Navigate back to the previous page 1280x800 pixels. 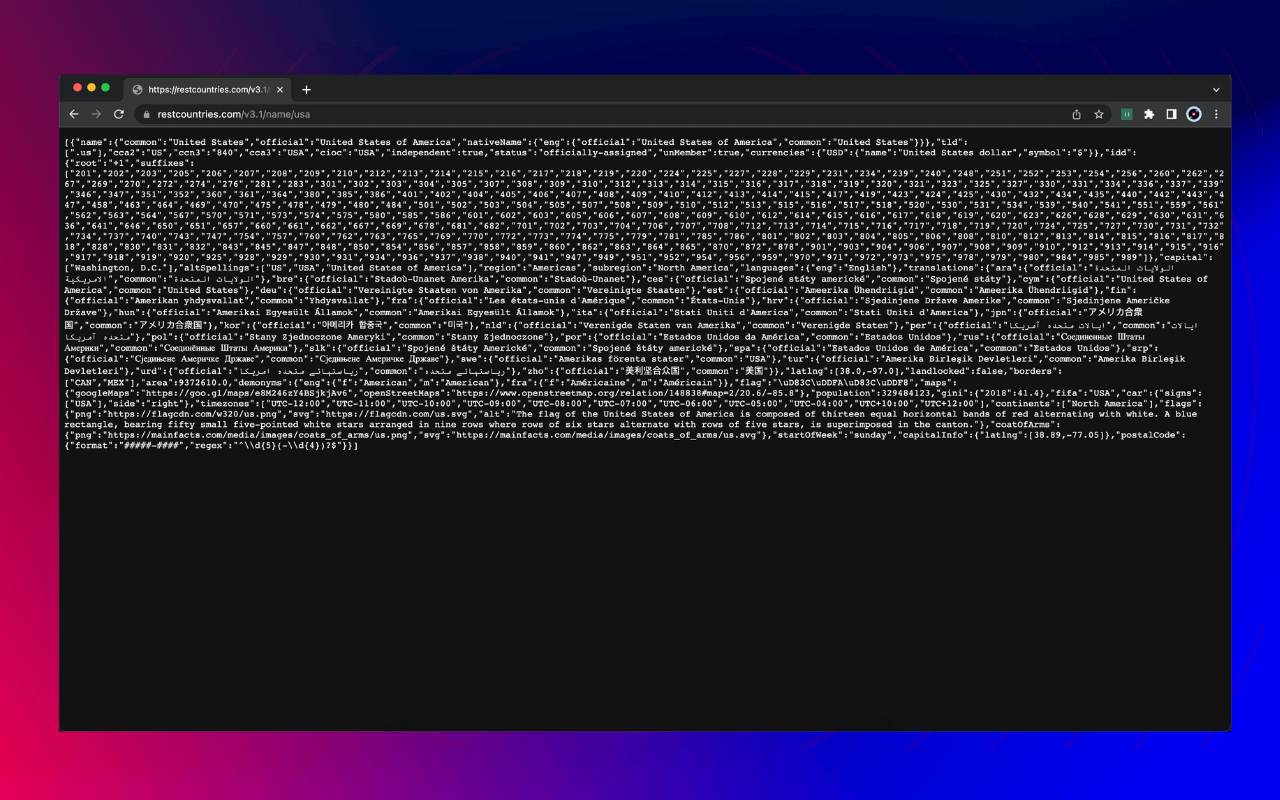click(x=74, y=115)
